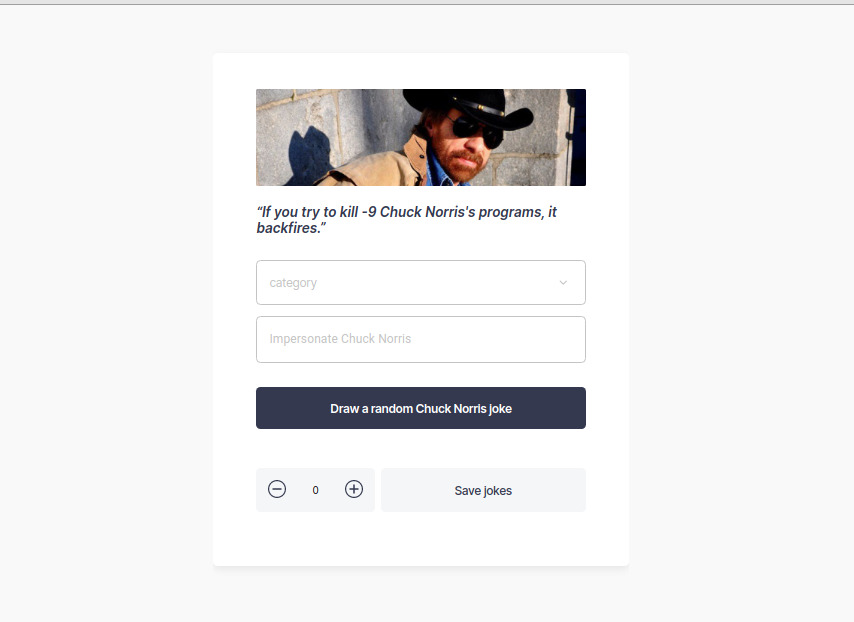Increase joke count with plus icon
This screenshot has width=854, height=622.
[354, 489]
